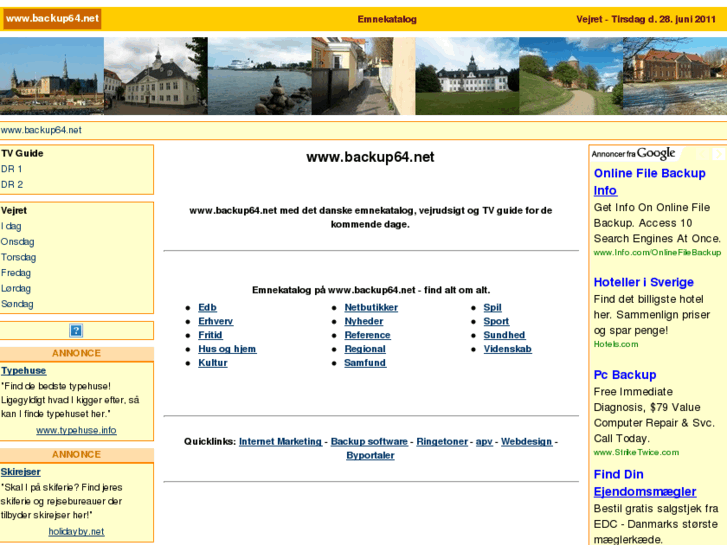Open the Hus og hjem category

click(227, 349)
